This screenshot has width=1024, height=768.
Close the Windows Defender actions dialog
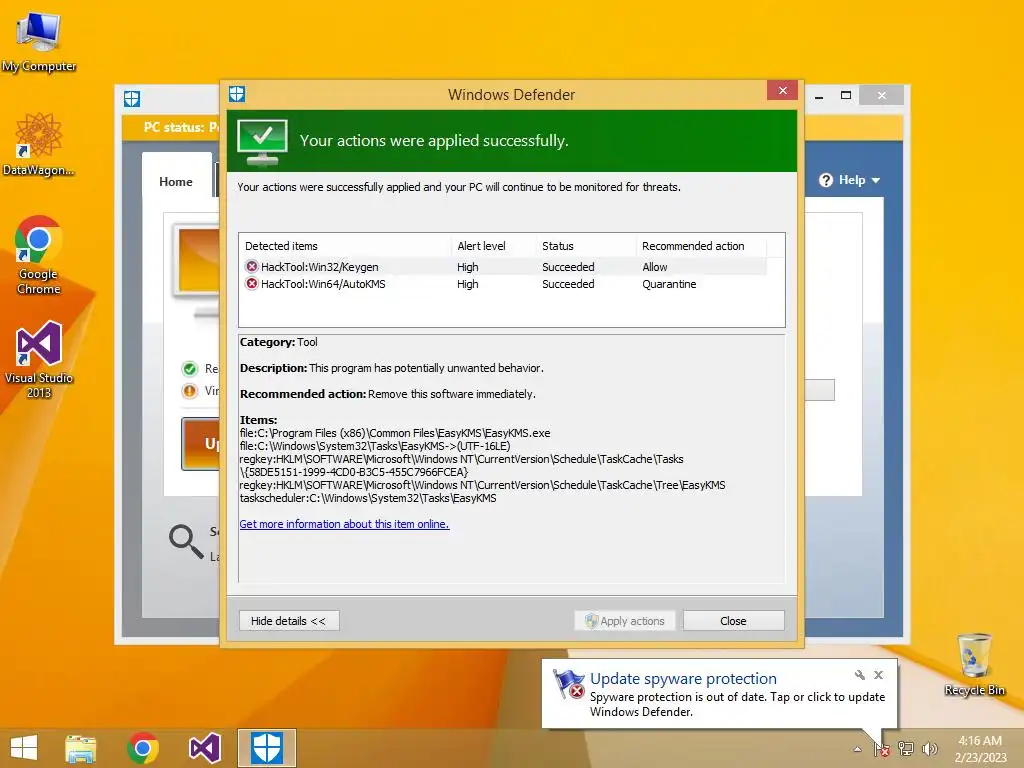[782, 90]
